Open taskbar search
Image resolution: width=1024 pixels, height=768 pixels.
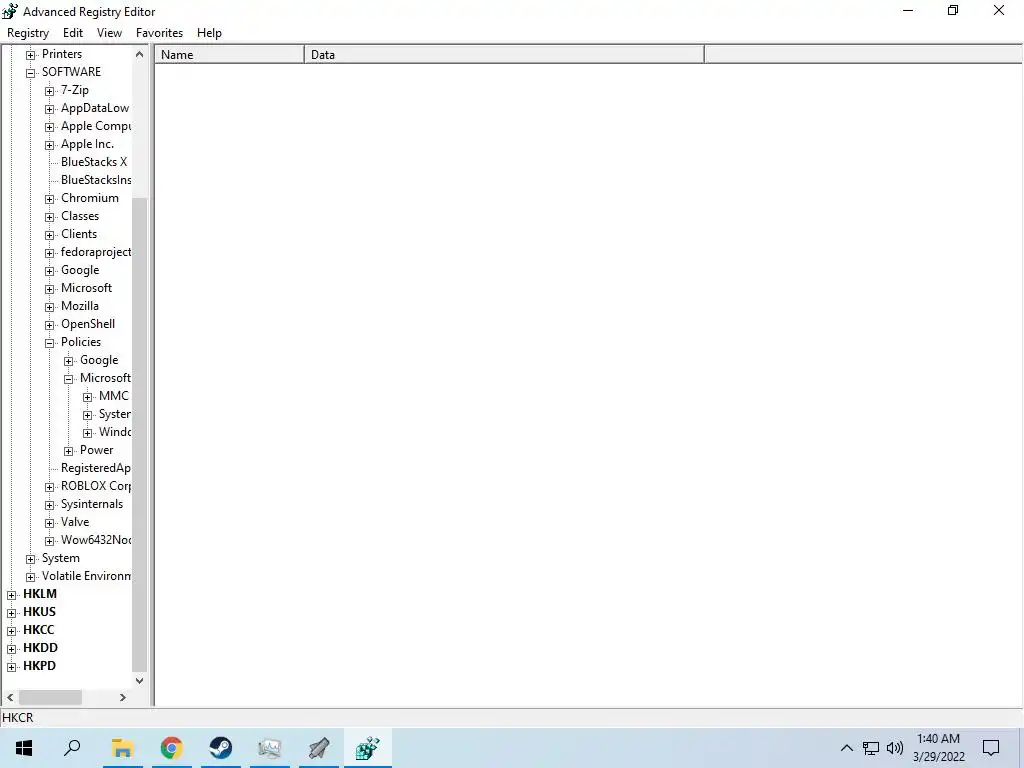click(x=72, y=748)
